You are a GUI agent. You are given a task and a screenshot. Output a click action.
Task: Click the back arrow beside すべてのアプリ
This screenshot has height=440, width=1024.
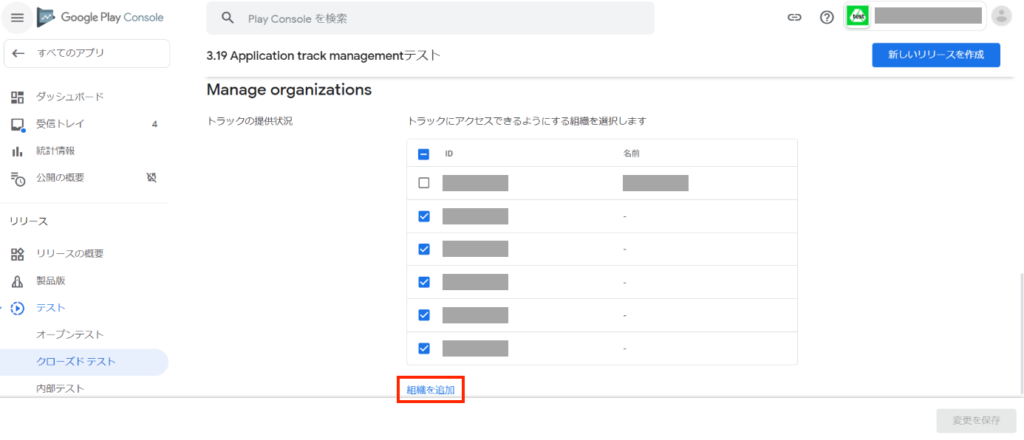tap(19, 53)
